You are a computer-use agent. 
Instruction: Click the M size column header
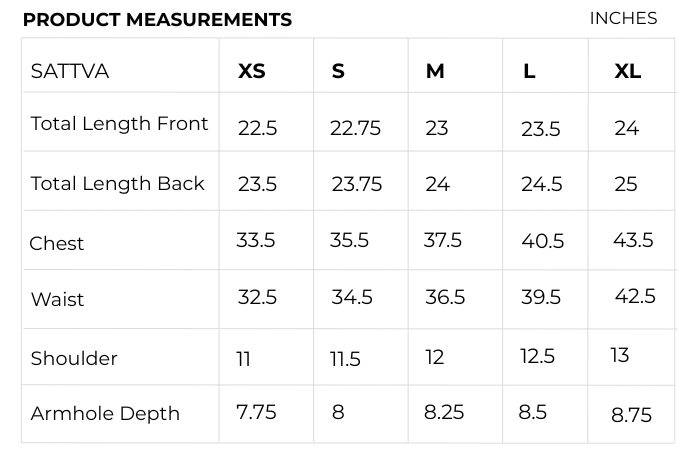(435, 71)
